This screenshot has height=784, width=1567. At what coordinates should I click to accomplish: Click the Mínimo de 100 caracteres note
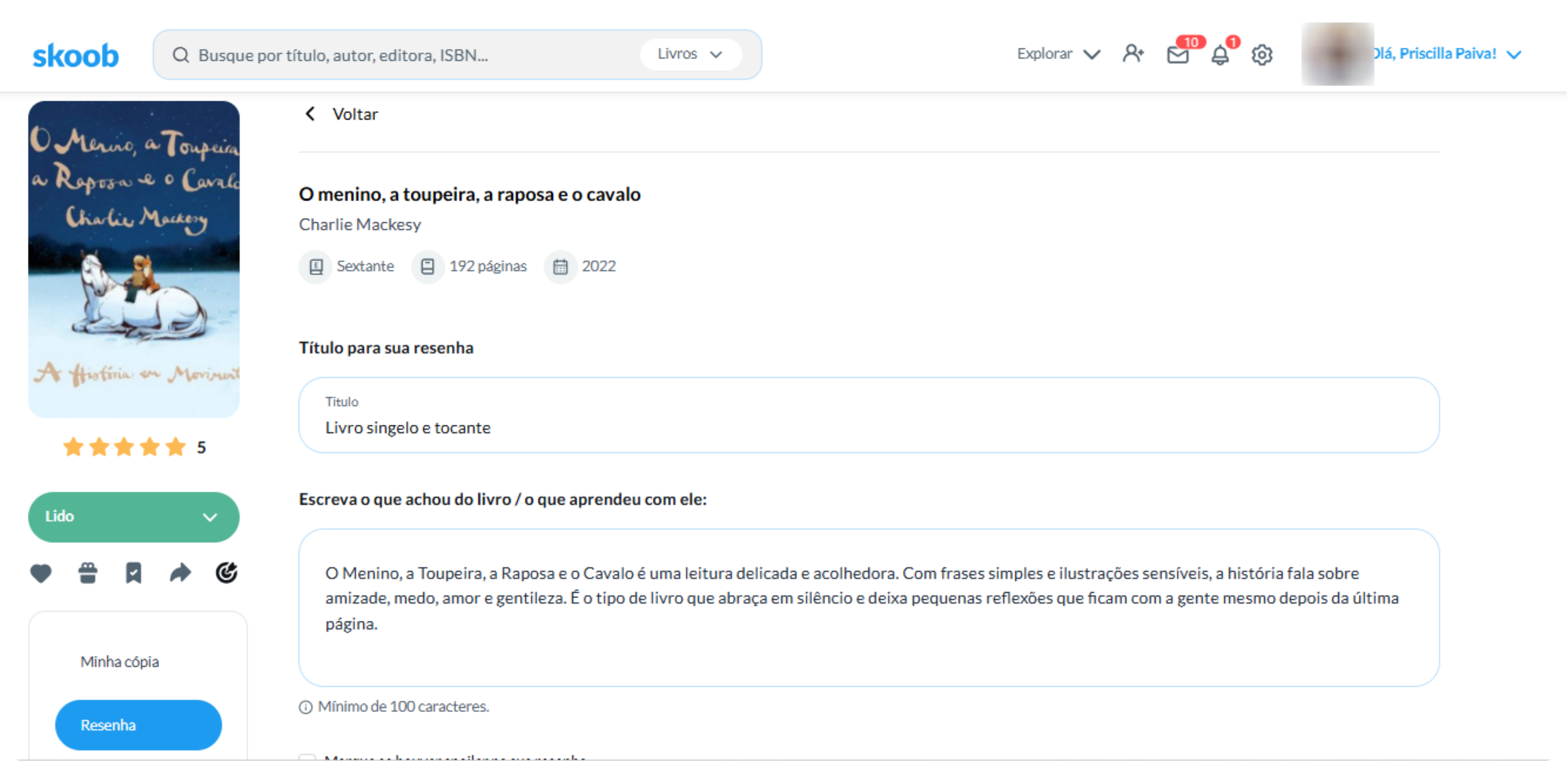[x=404, y=707]
